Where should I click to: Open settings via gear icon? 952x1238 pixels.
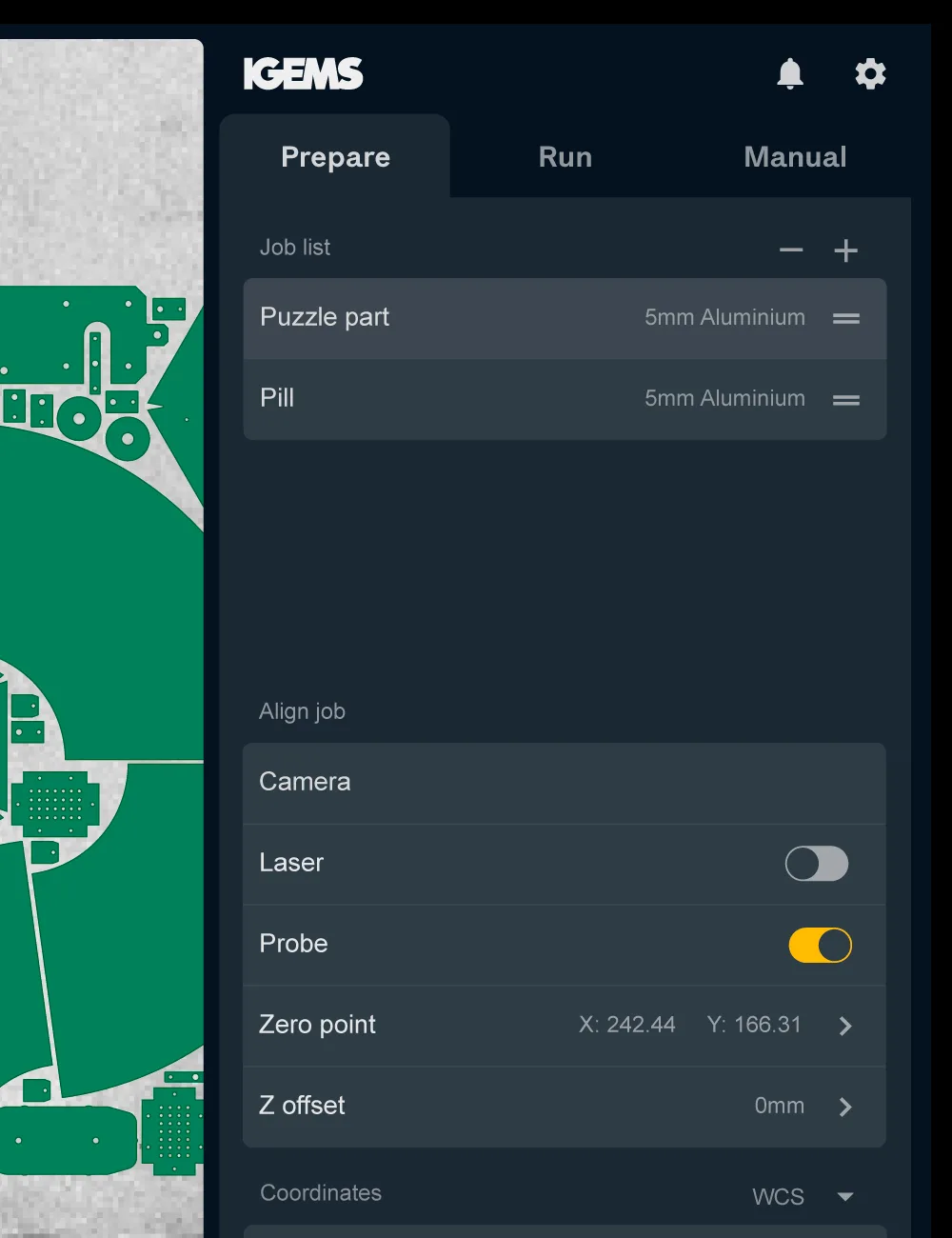(x=870, y=73)
